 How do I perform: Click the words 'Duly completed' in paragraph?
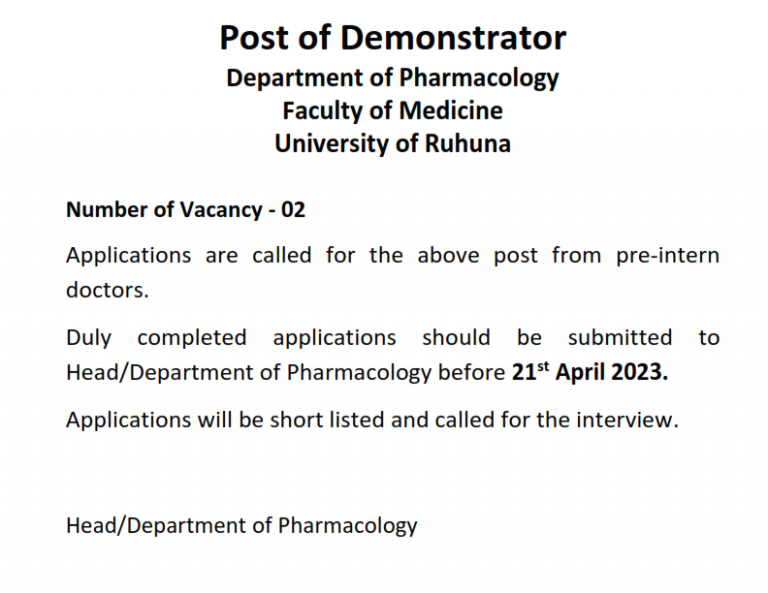[x=156, y=338]
